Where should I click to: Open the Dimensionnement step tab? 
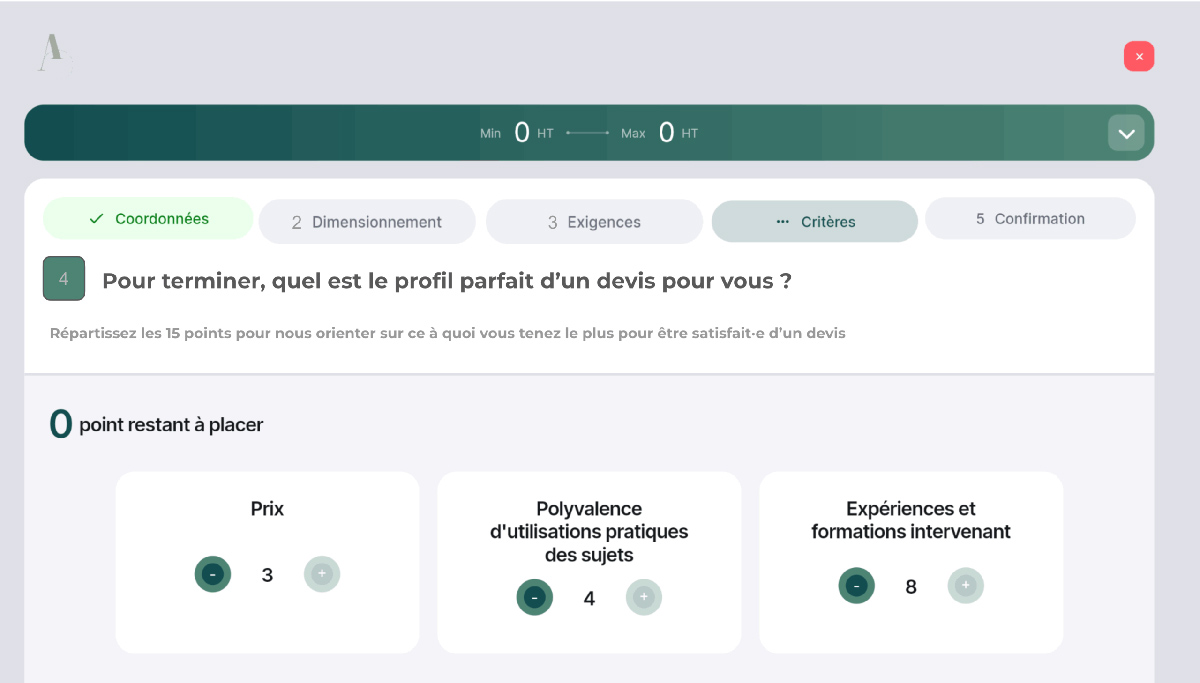[367, 222]
